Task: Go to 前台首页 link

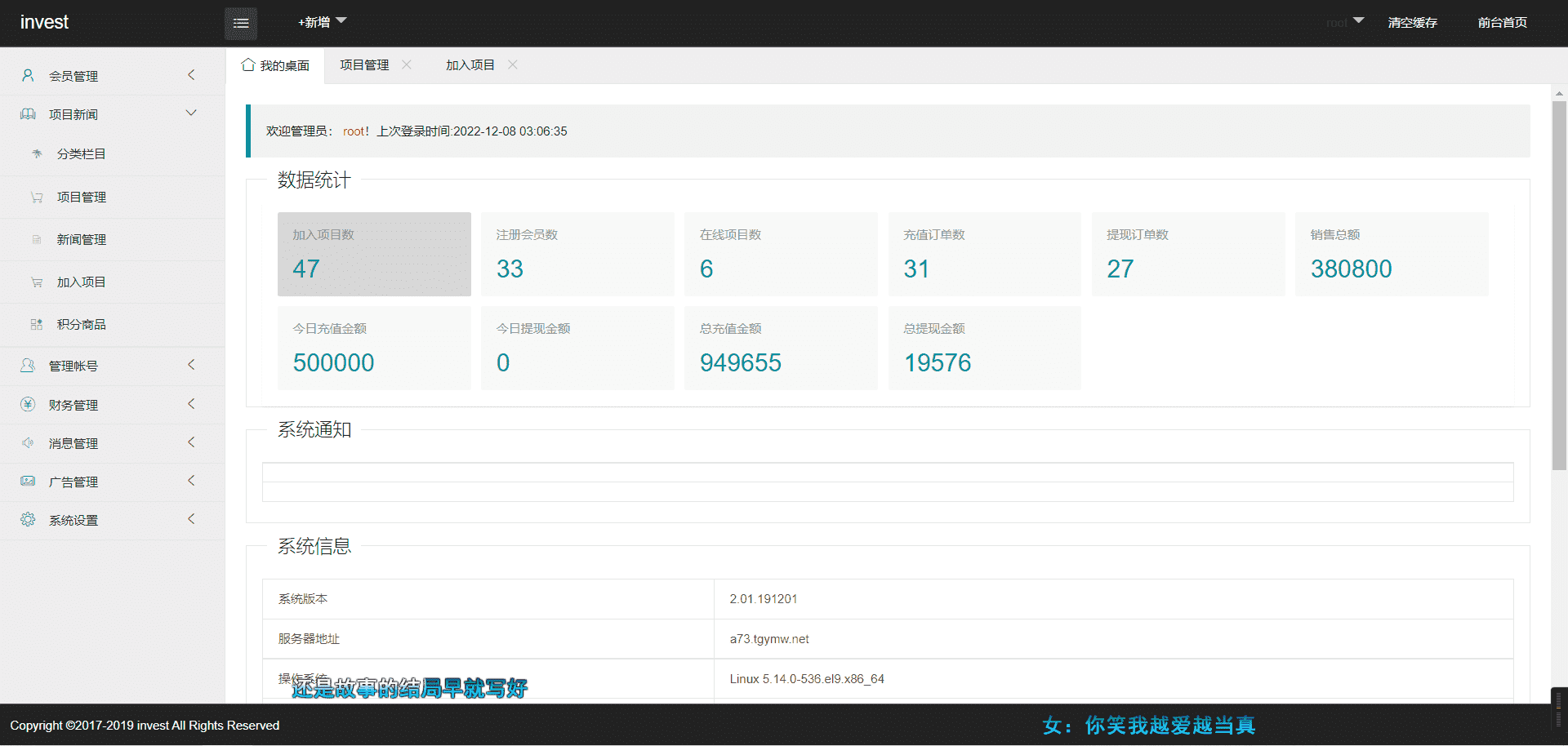Action: pyautogui.click(x=1502, y=23)
